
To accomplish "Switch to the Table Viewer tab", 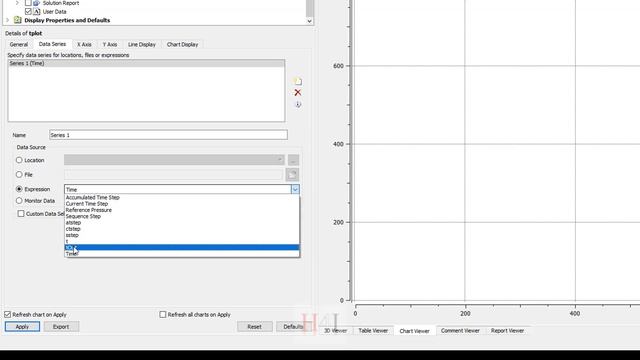I will (373, 331).
